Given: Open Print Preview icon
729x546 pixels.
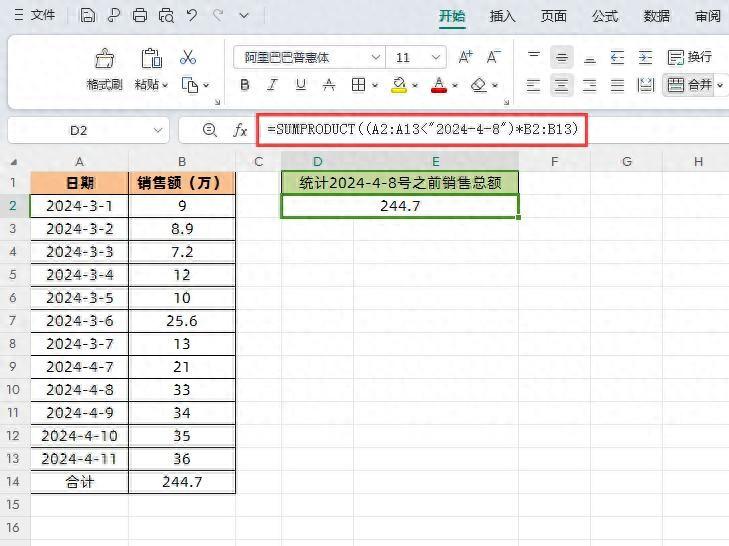Looking at the screenshot, I should pos(166,15).
